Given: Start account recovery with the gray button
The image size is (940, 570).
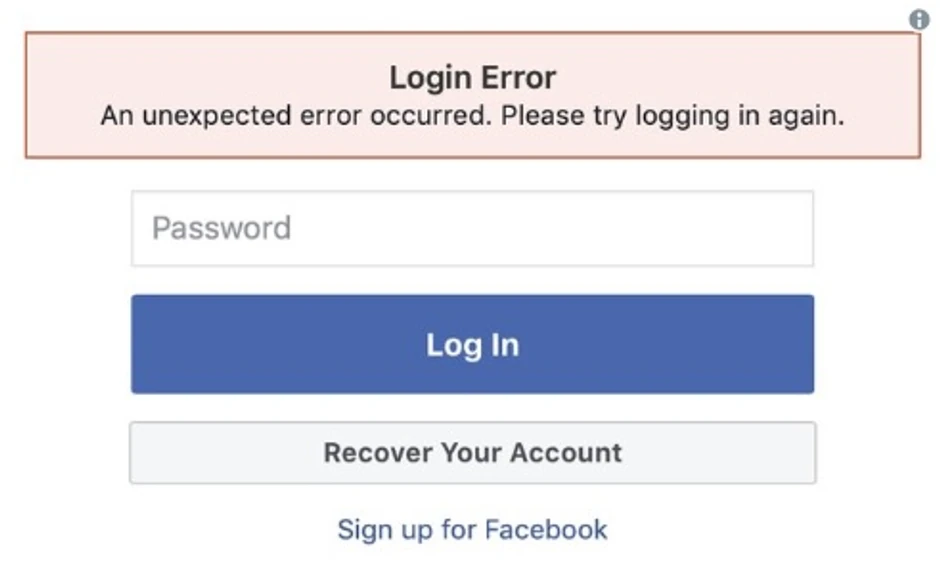Looking at the screenshot, I should (x=472, y=453).
